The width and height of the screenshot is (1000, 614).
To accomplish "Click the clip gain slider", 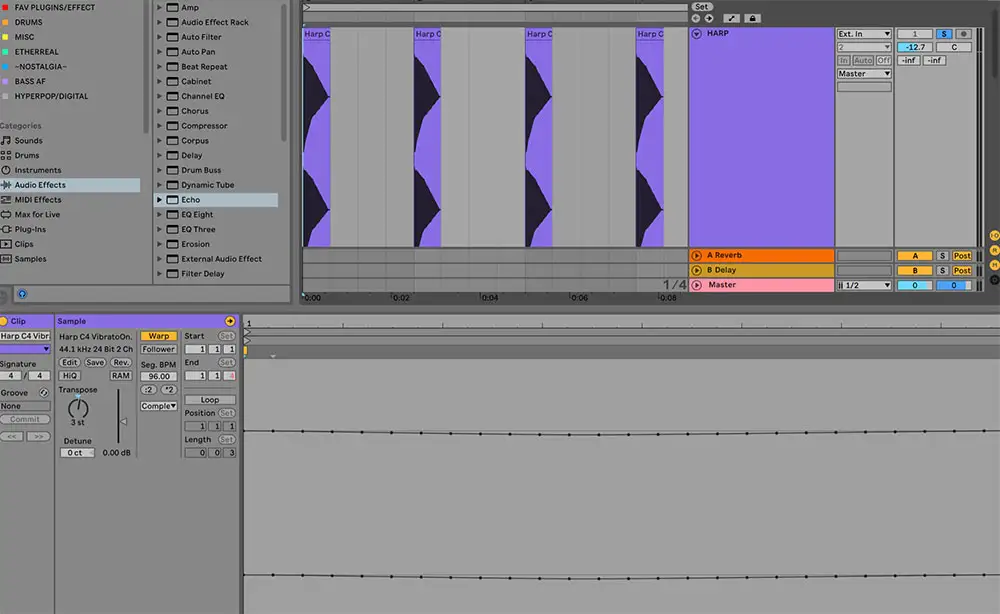I will point(121,421).
